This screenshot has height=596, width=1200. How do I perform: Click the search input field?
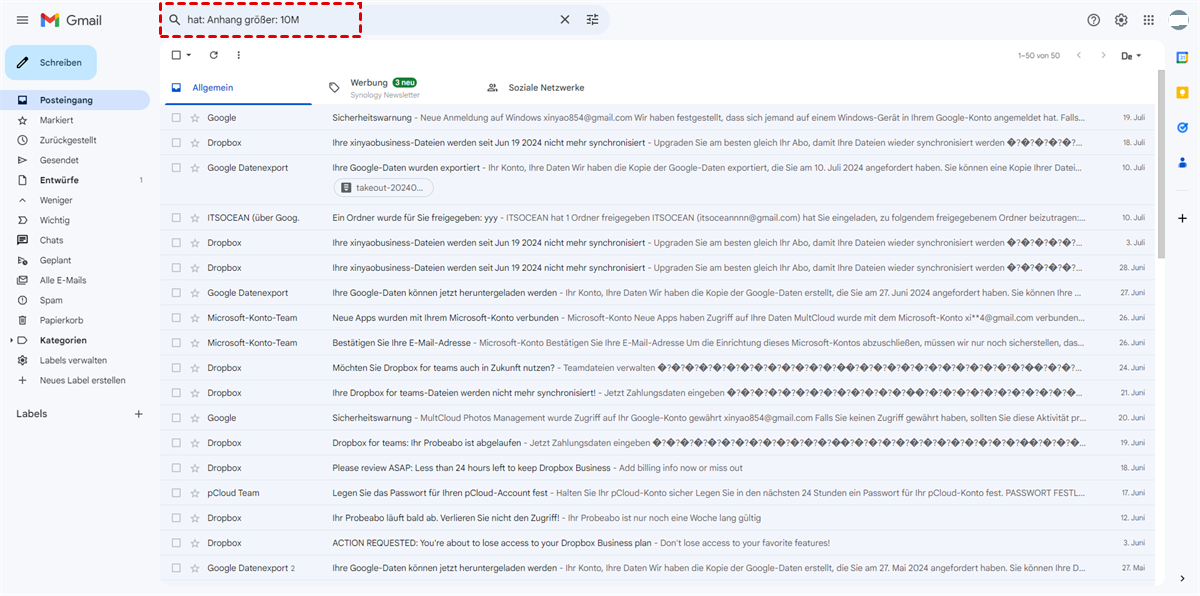(369, 20)
